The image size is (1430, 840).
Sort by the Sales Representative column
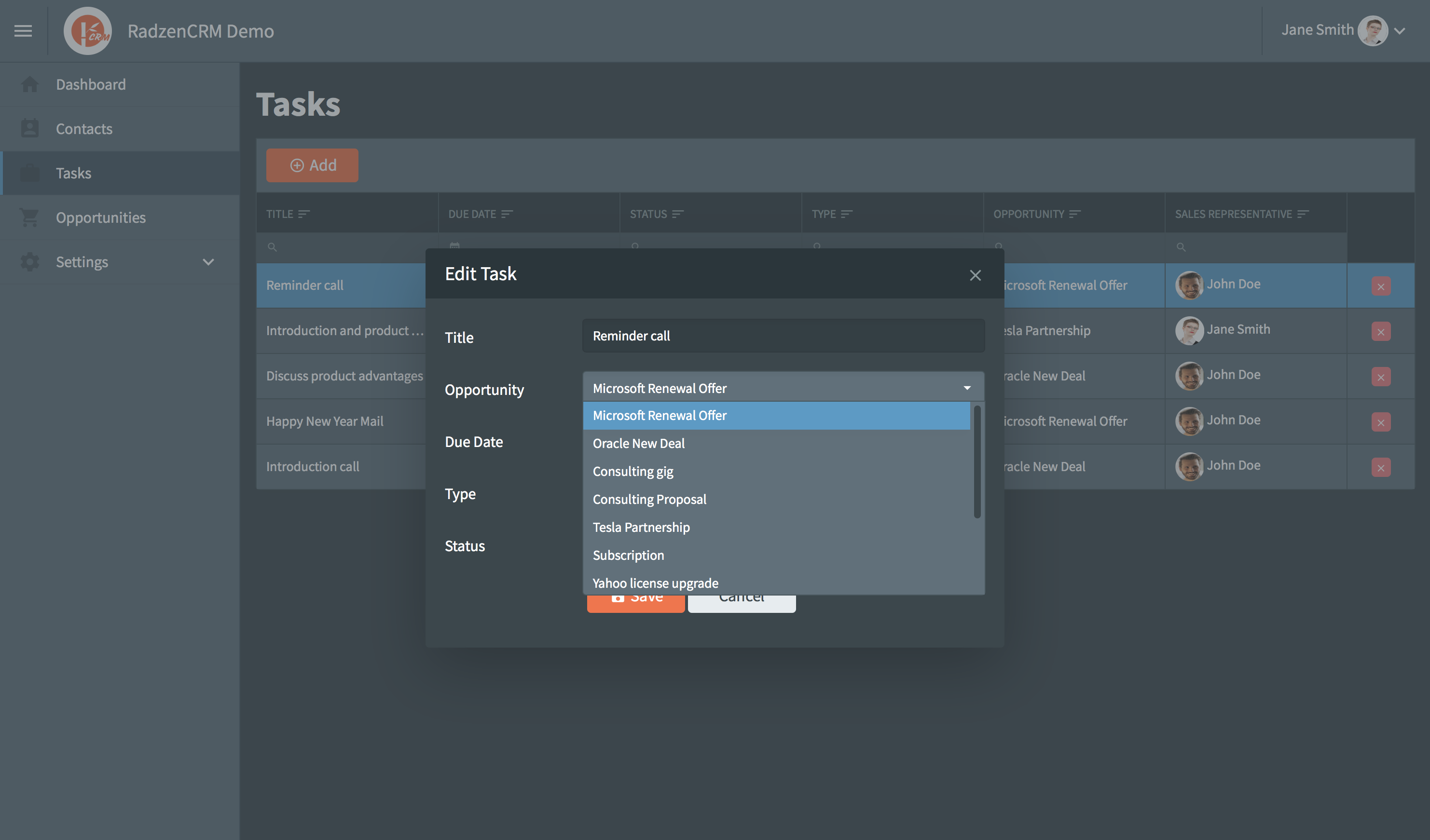(x=1303, y=214)
